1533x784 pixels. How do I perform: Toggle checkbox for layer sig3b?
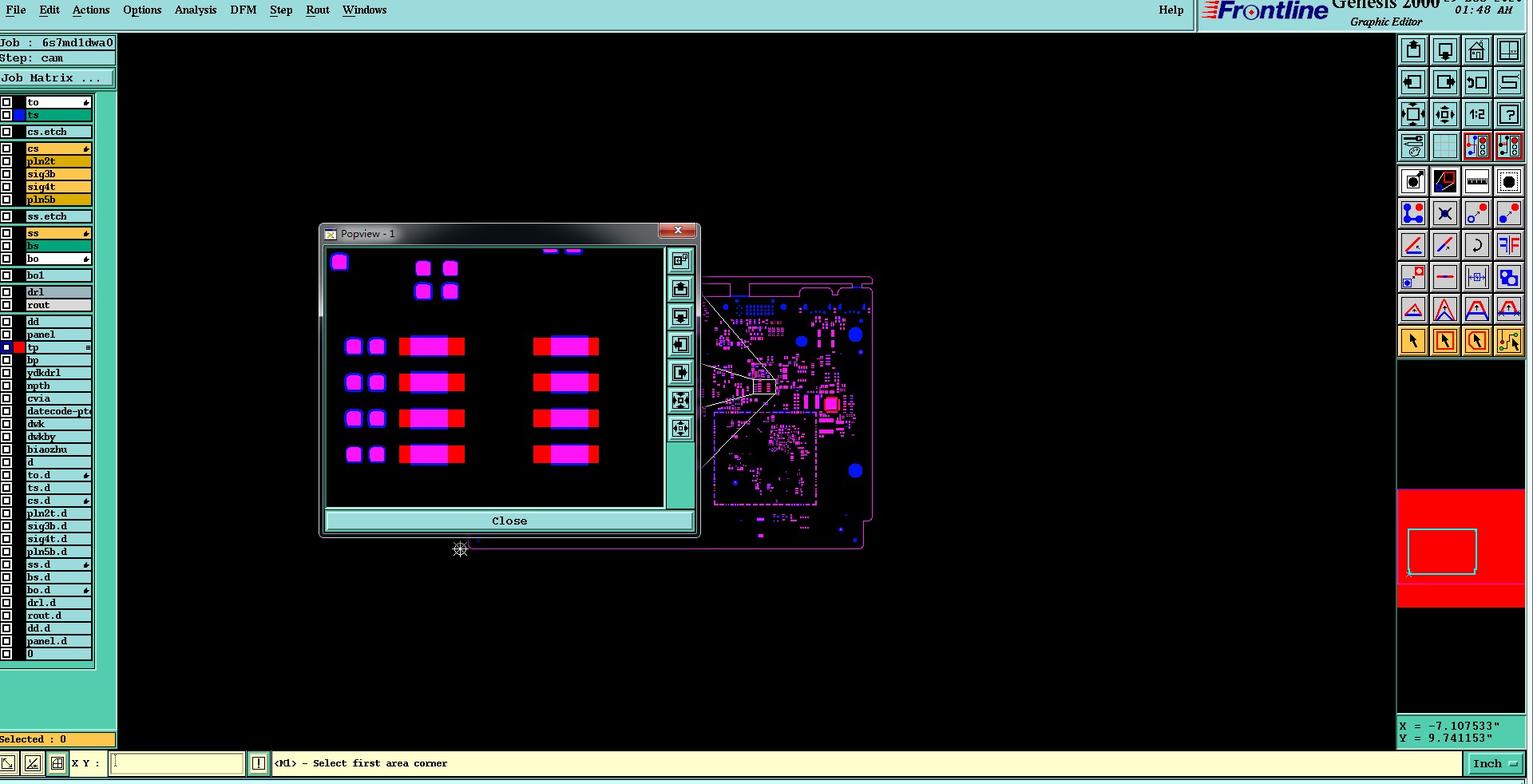tap(6, 174)
